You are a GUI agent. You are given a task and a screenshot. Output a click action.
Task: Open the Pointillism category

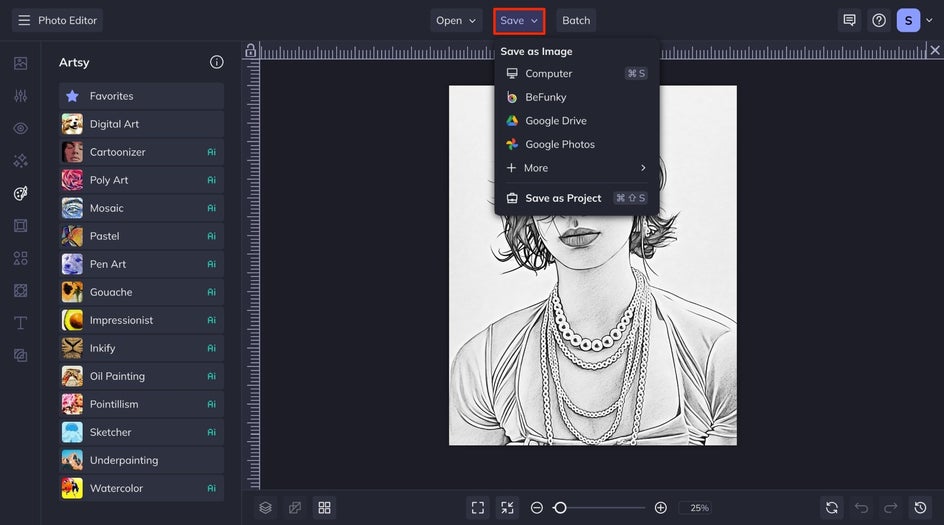[x=141, y=404]
